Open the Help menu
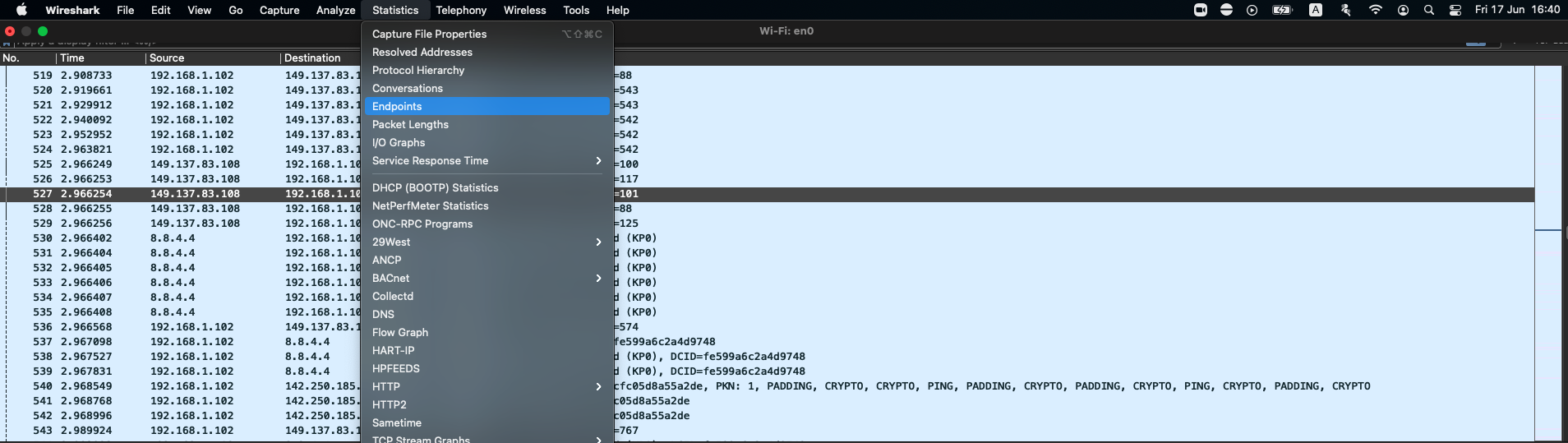Viewport: 1568px width, 443px height. point(618,10)
